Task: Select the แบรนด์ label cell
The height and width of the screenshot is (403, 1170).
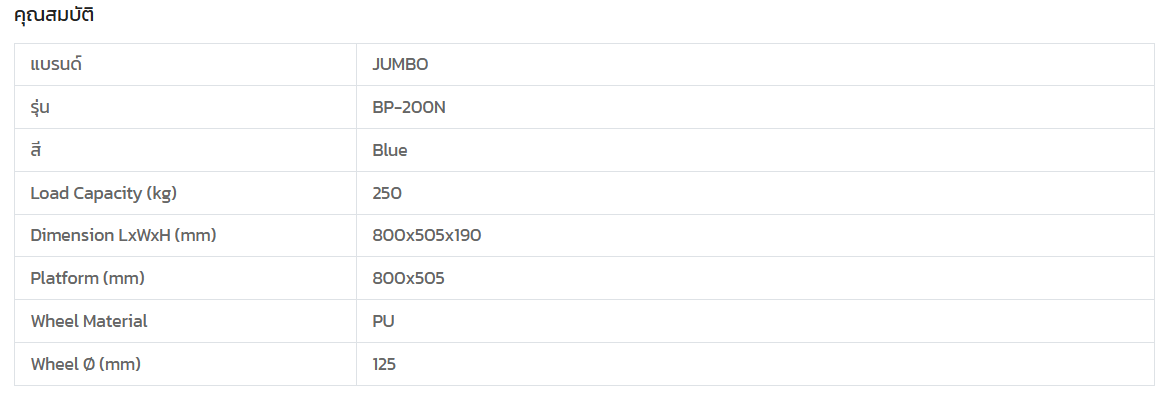Action: point(56,65)
